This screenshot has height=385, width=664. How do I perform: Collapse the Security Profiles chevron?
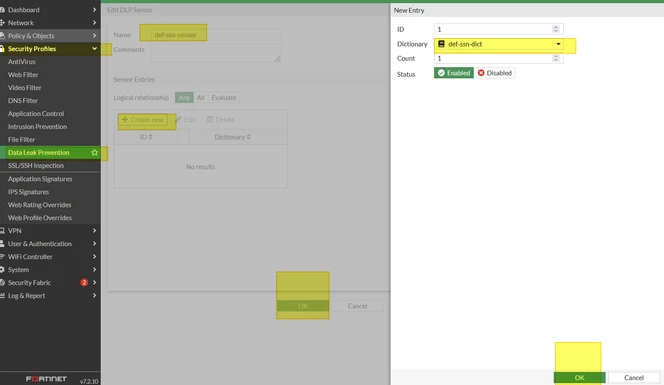[x=94, y=49]
